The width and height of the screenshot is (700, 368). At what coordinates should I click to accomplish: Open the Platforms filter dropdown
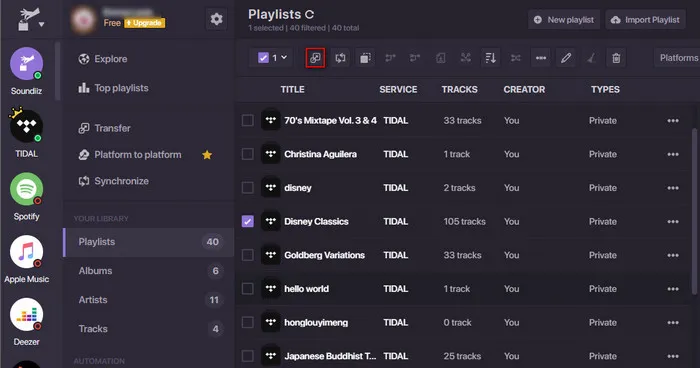coord(678,58)
